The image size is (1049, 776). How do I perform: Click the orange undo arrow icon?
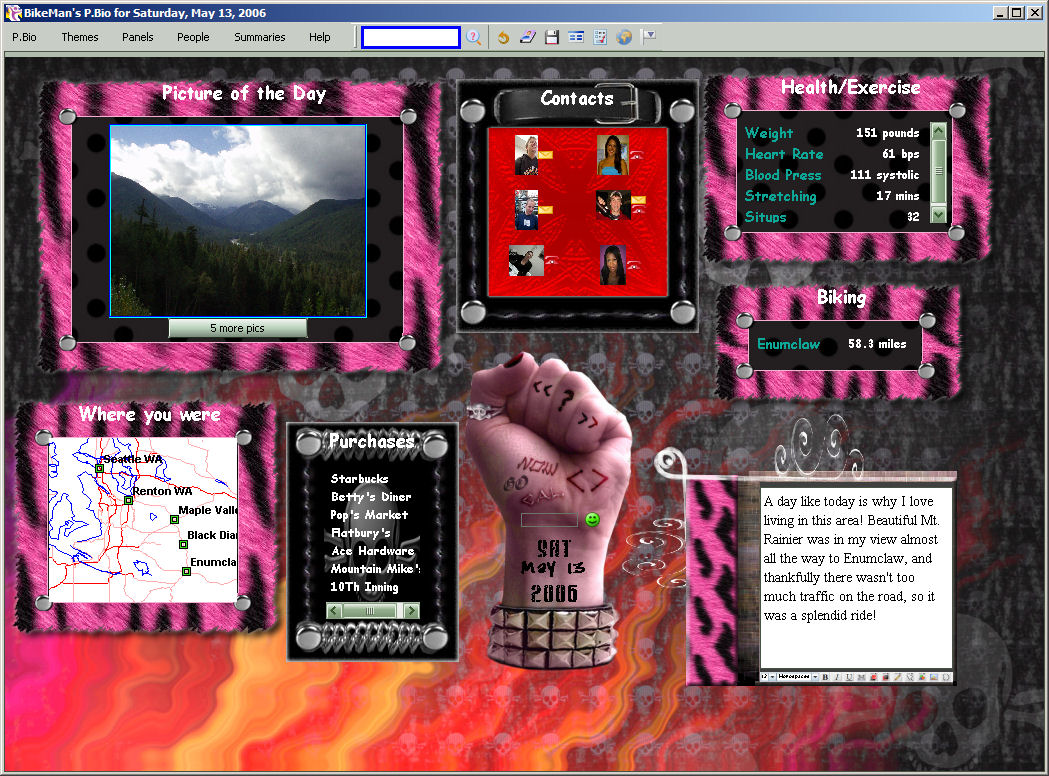point(504,38)
